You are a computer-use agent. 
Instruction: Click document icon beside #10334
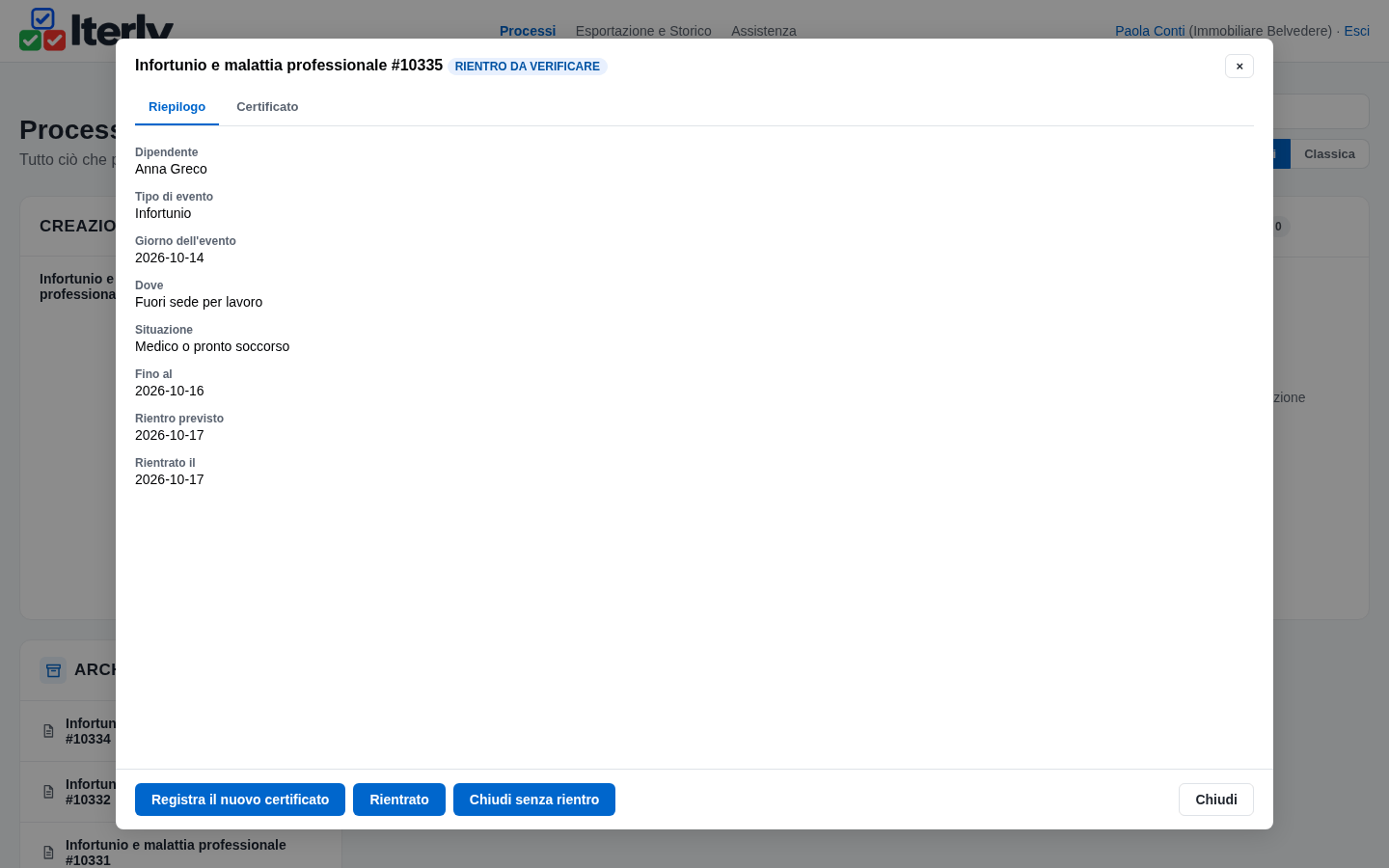point(48,731)
